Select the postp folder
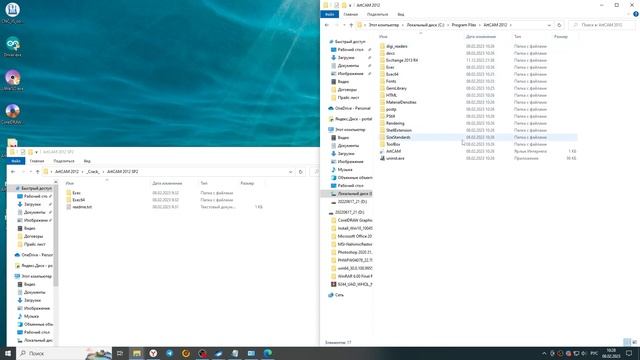This screenshot has height=360, width=640. pyautogui.click(x=391, y=109)
